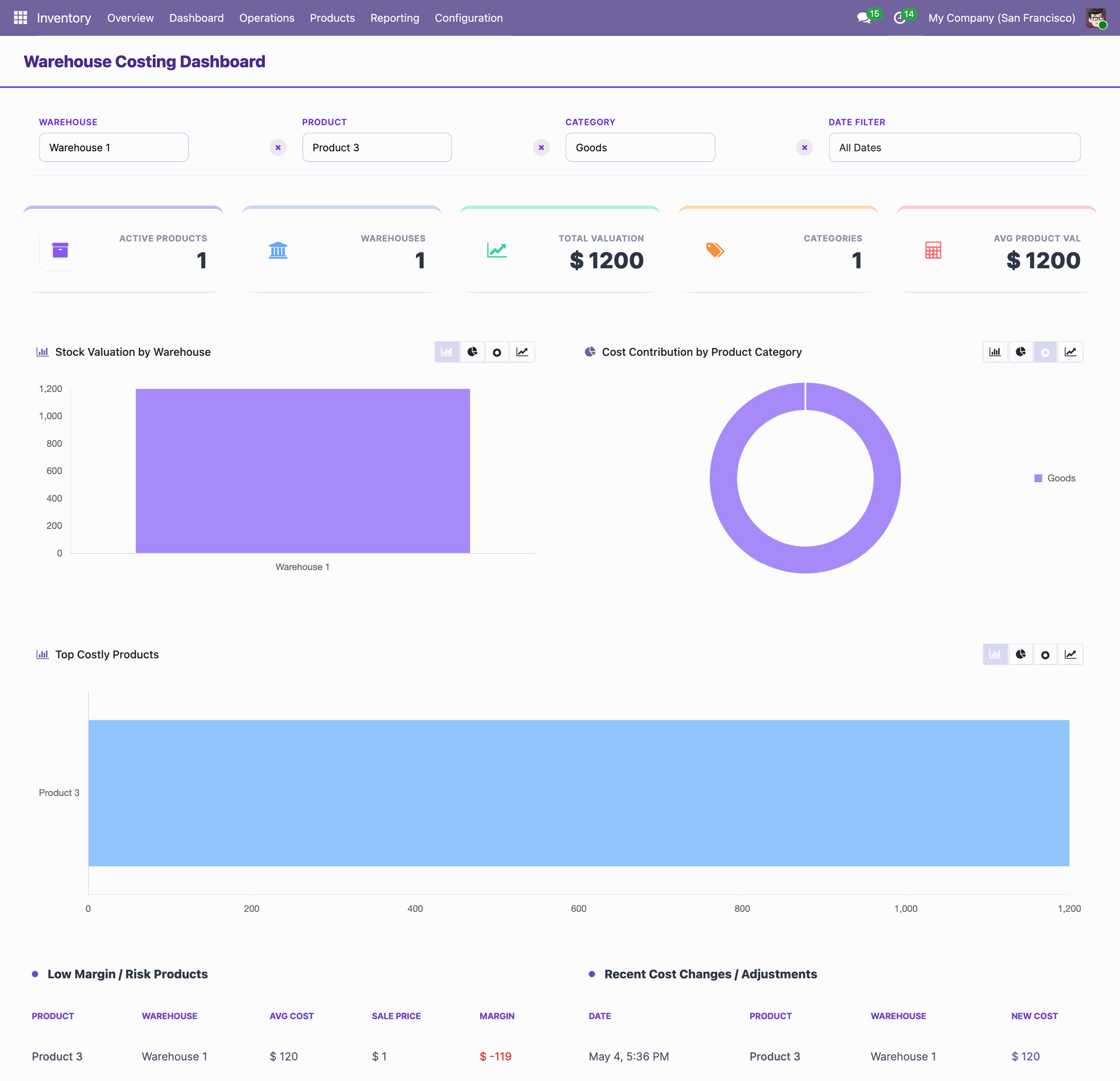Click the Top Costly Products chart title icon

42,655
